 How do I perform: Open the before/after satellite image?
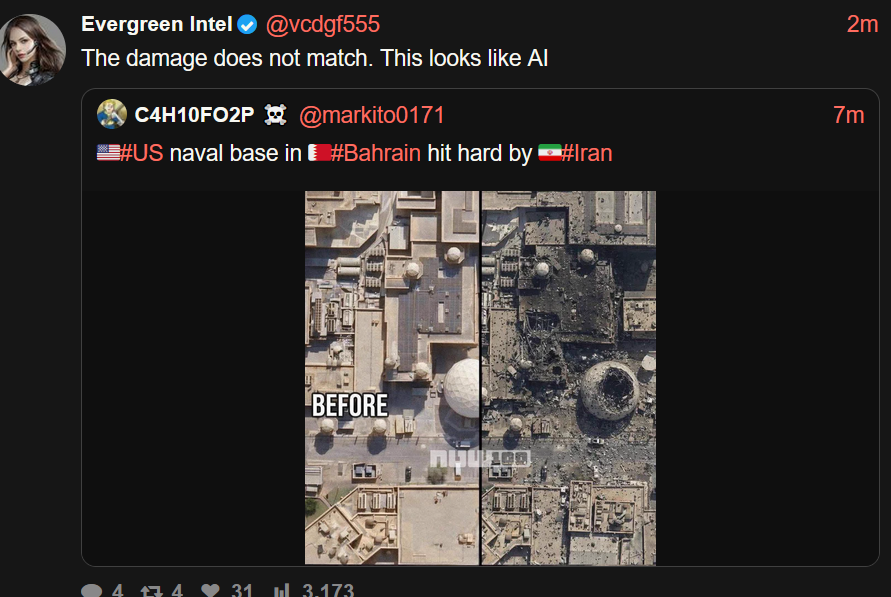point(480,378)
